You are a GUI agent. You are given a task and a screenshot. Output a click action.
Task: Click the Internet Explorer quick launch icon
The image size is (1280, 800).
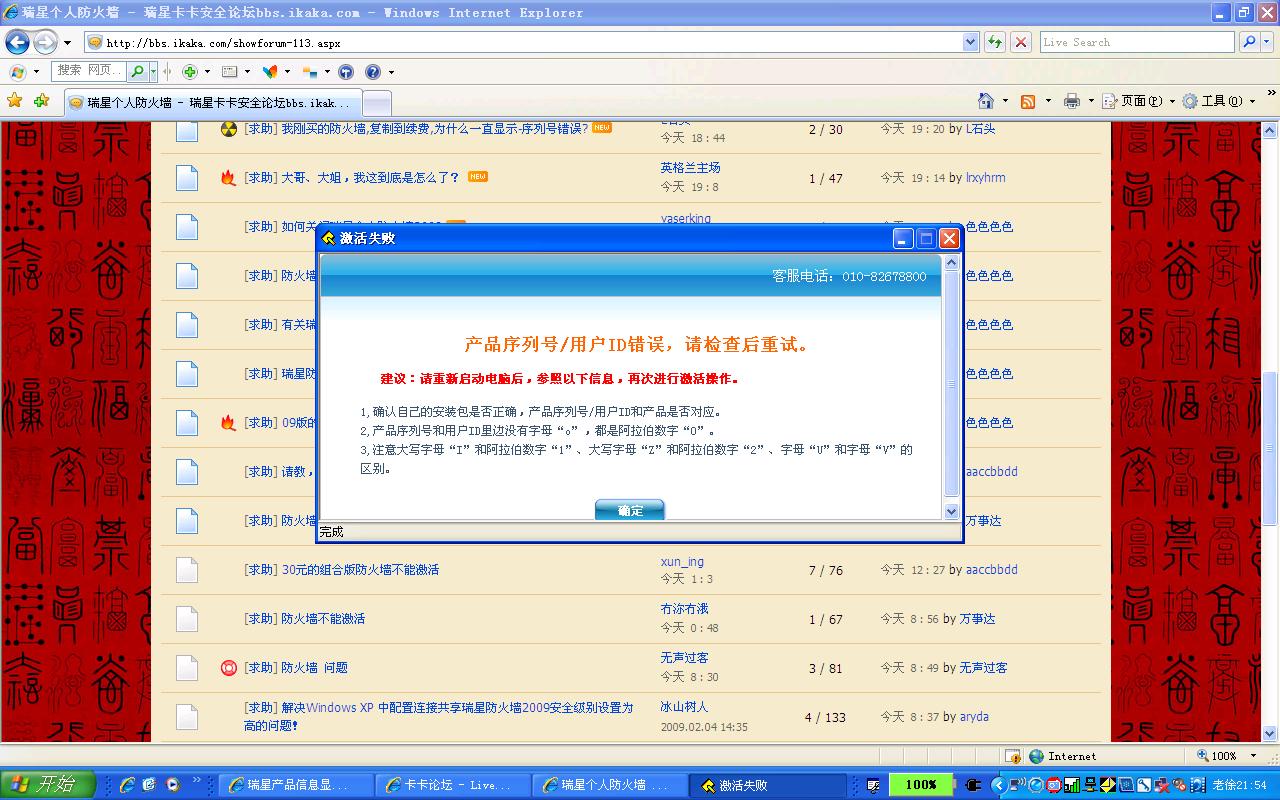(128, 785)
